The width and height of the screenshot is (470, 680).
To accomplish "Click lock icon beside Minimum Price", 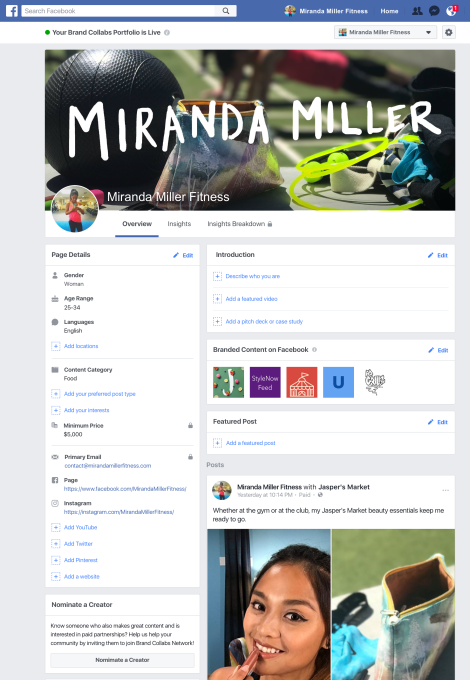I will (190, 425).
